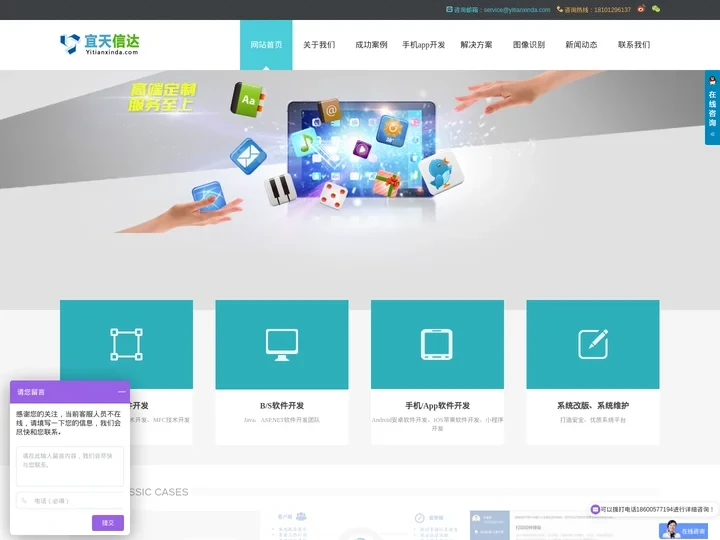This screenshot has width=720, height=540.
Task: Click the edit pencil icon for 系统改版
Action: 593,344
